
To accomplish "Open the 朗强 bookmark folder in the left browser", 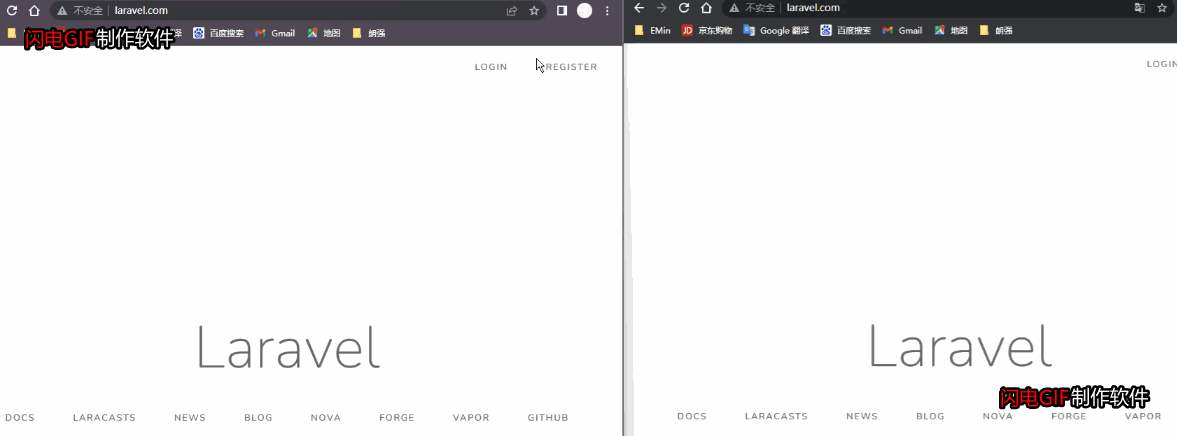I will (x=369, y=33).
